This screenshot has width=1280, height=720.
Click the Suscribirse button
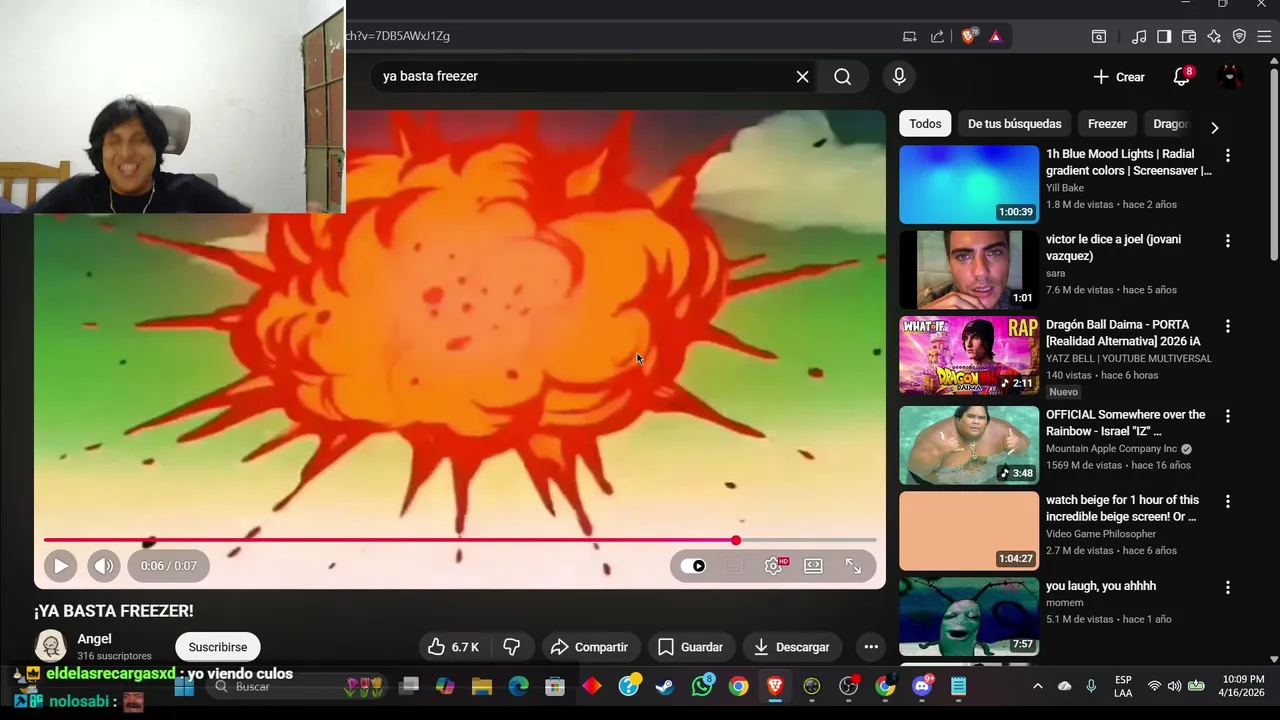(218, 647)
